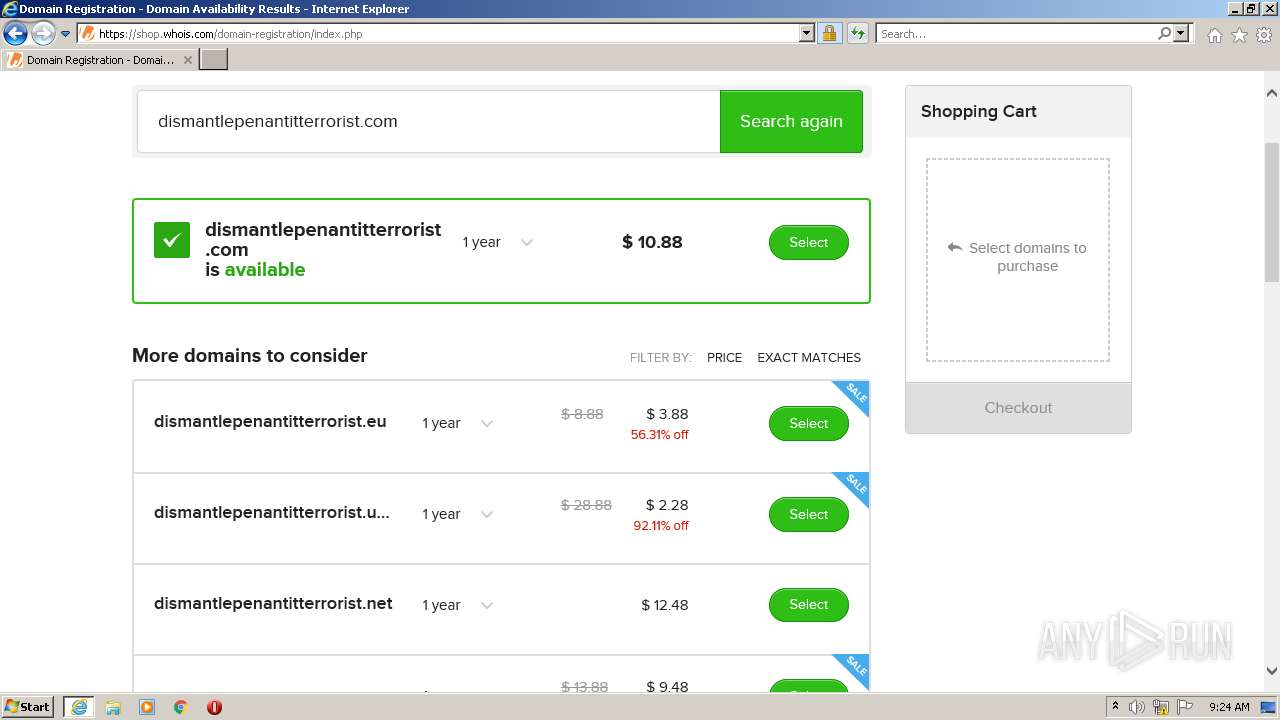Screen dimensions: 1280x720
Task: Click the SALE ribbon on .eu row
Action: pos(854,395)
